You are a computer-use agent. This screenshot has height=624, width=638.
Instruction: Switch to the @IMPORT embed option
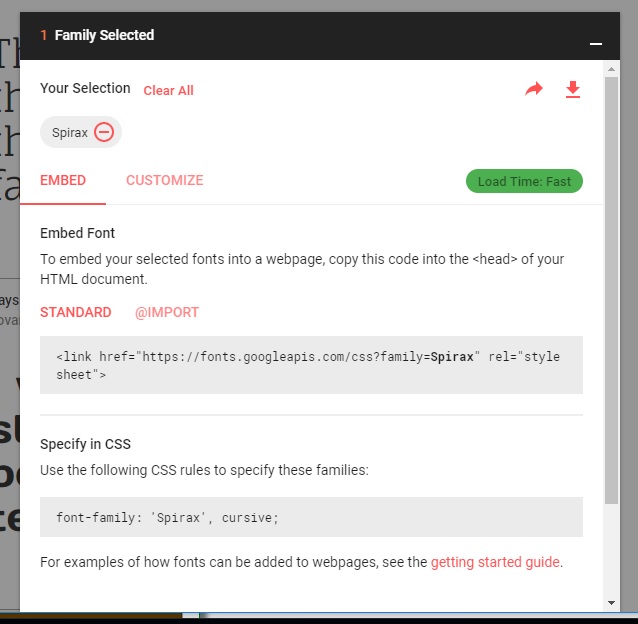click(x=167, y=312)
